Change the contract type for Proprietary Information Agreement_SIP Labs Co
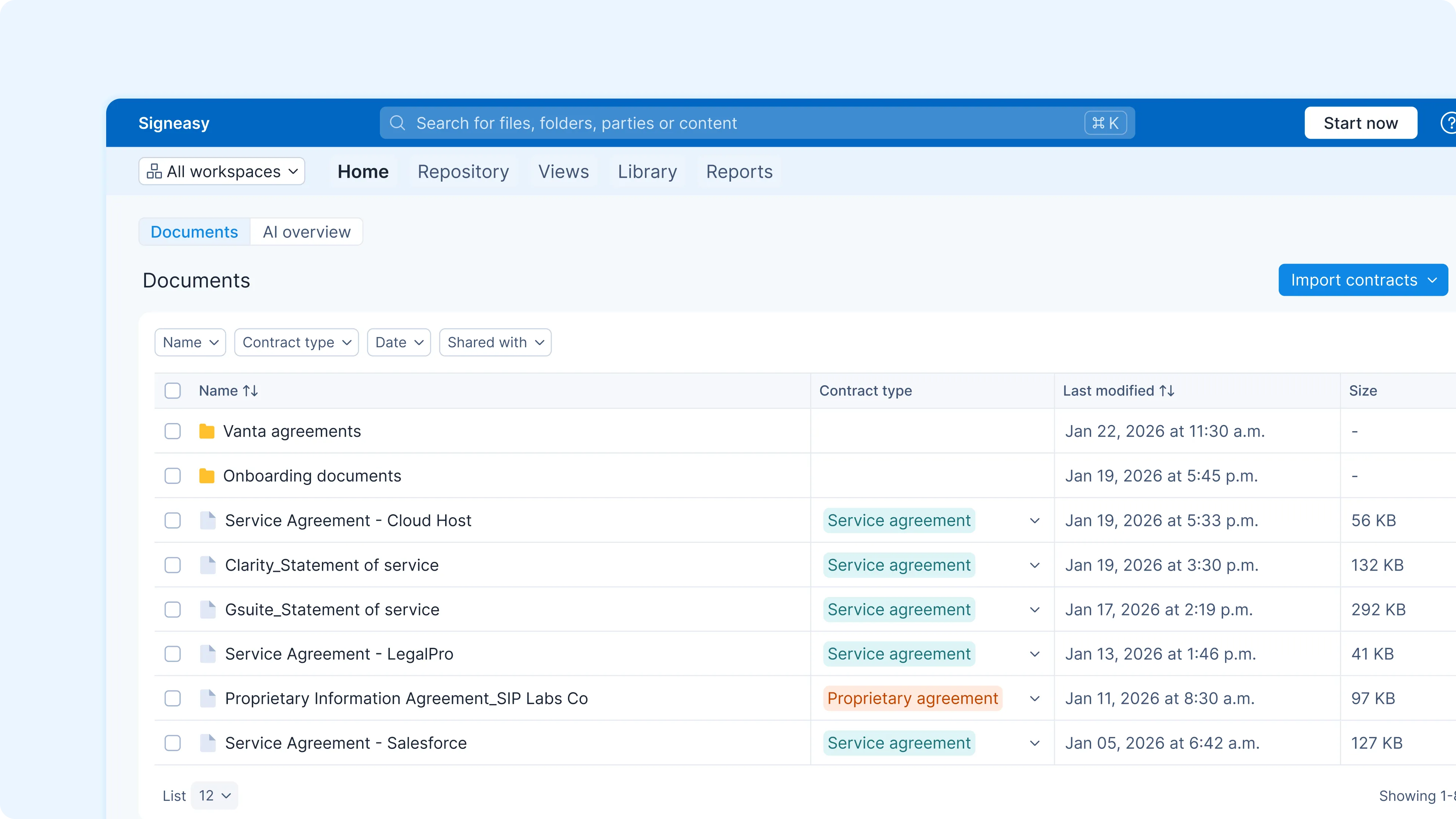This screenshot has width=1456, height=819. pos(1035,698)
